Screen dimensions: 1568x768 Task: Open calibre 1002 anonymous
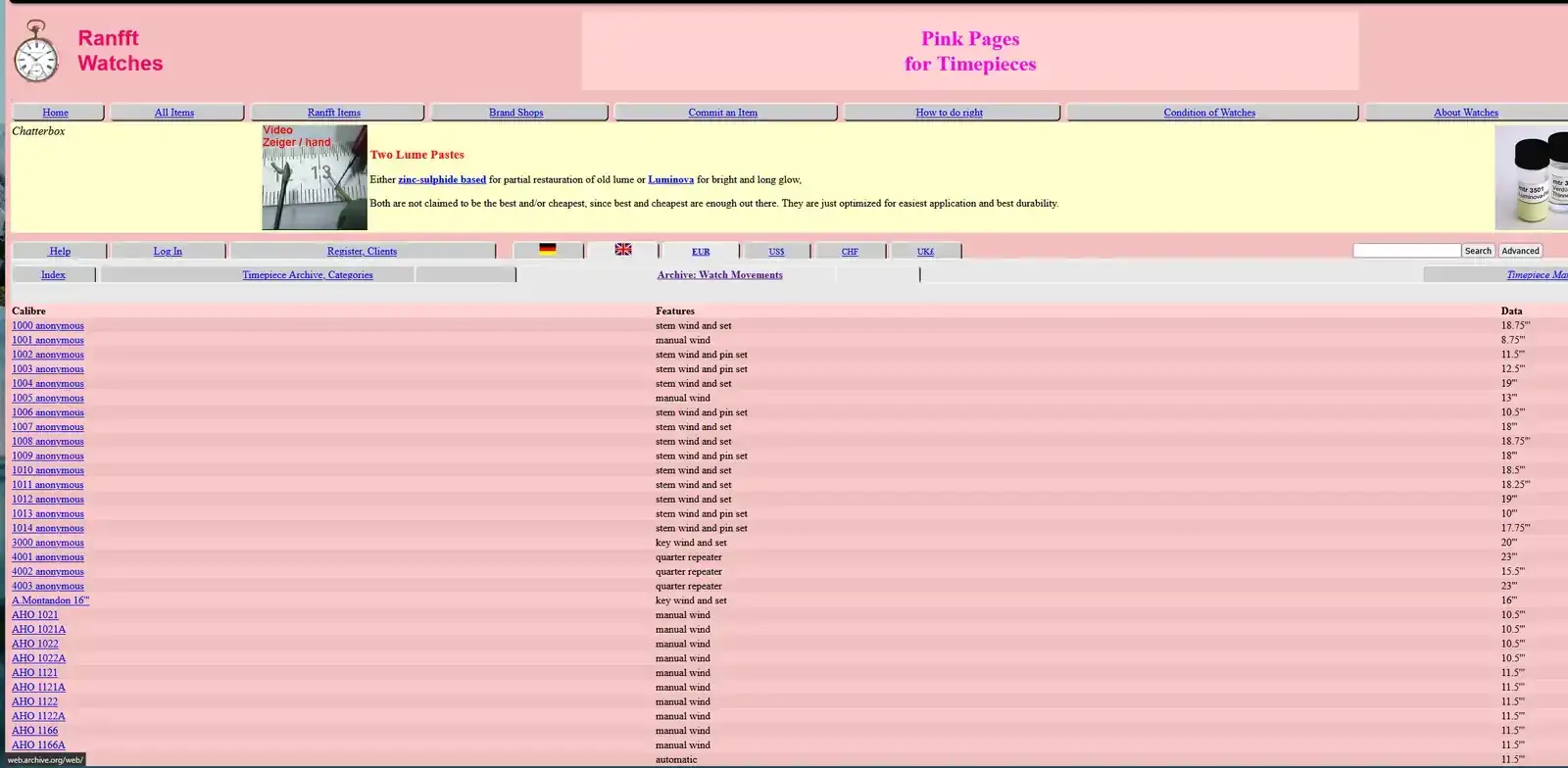(48, 355)
